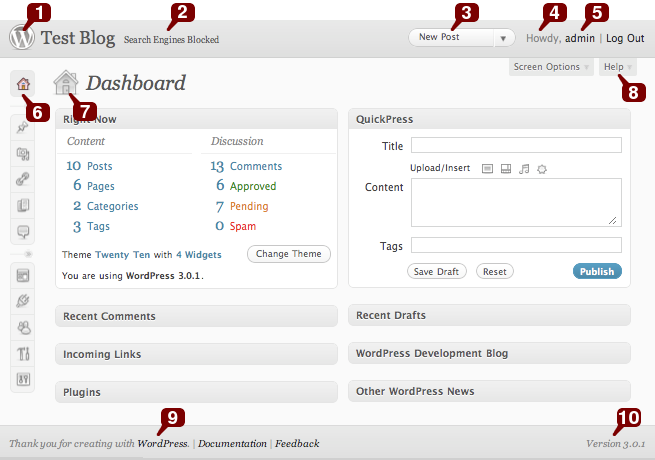
Task: Open Media icon in sidebar
Action: click(23, 153)
